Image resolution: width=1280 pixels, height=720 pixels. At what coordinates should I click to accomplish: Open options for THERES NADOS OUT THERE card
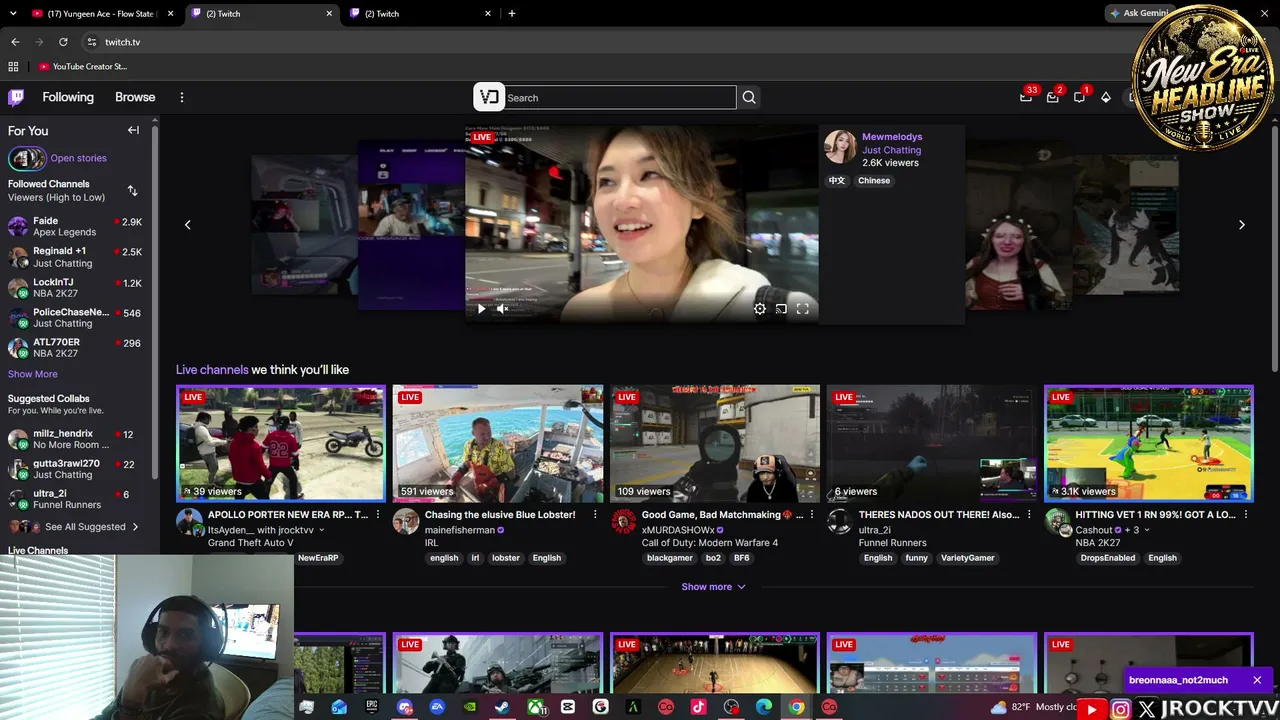tap(1029, 515)
